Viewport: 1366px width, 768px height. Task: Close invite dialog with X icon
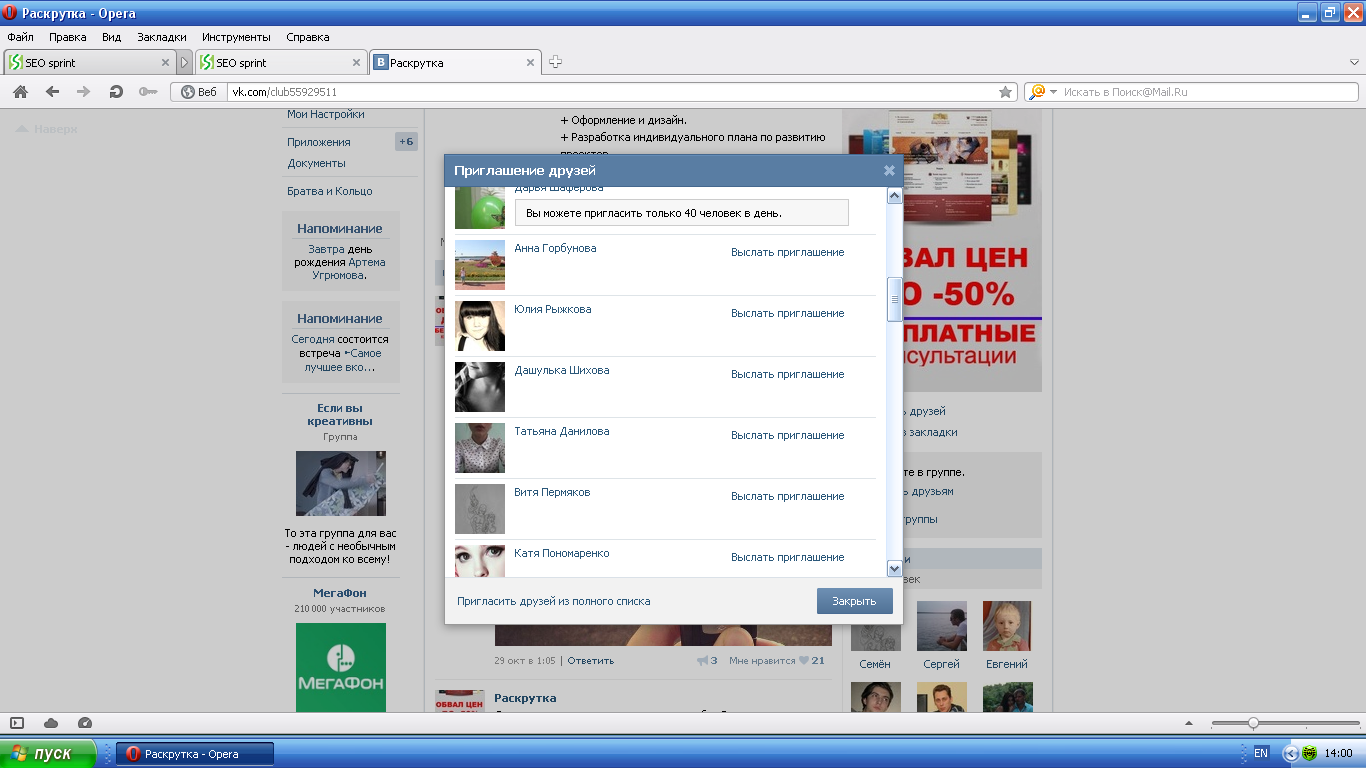point(889,170)
